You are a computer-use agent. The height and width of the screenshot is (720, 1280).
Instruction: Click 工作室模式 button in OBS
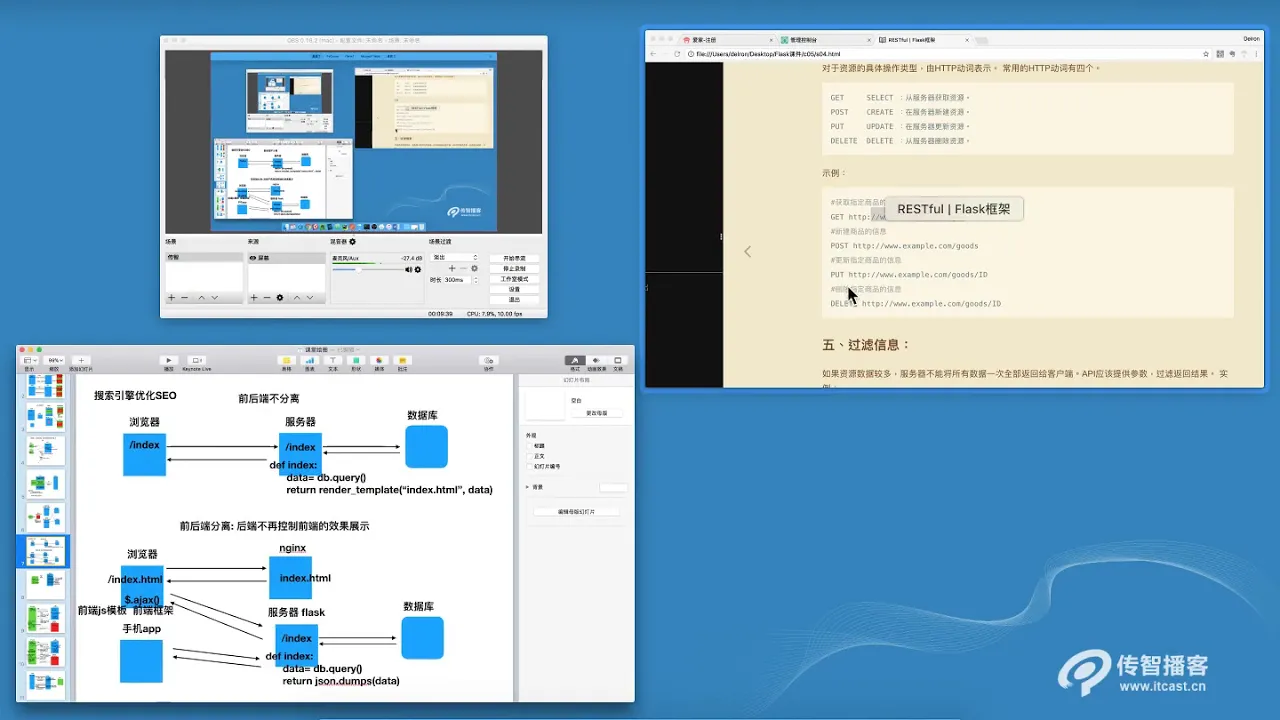click(514, 279)
